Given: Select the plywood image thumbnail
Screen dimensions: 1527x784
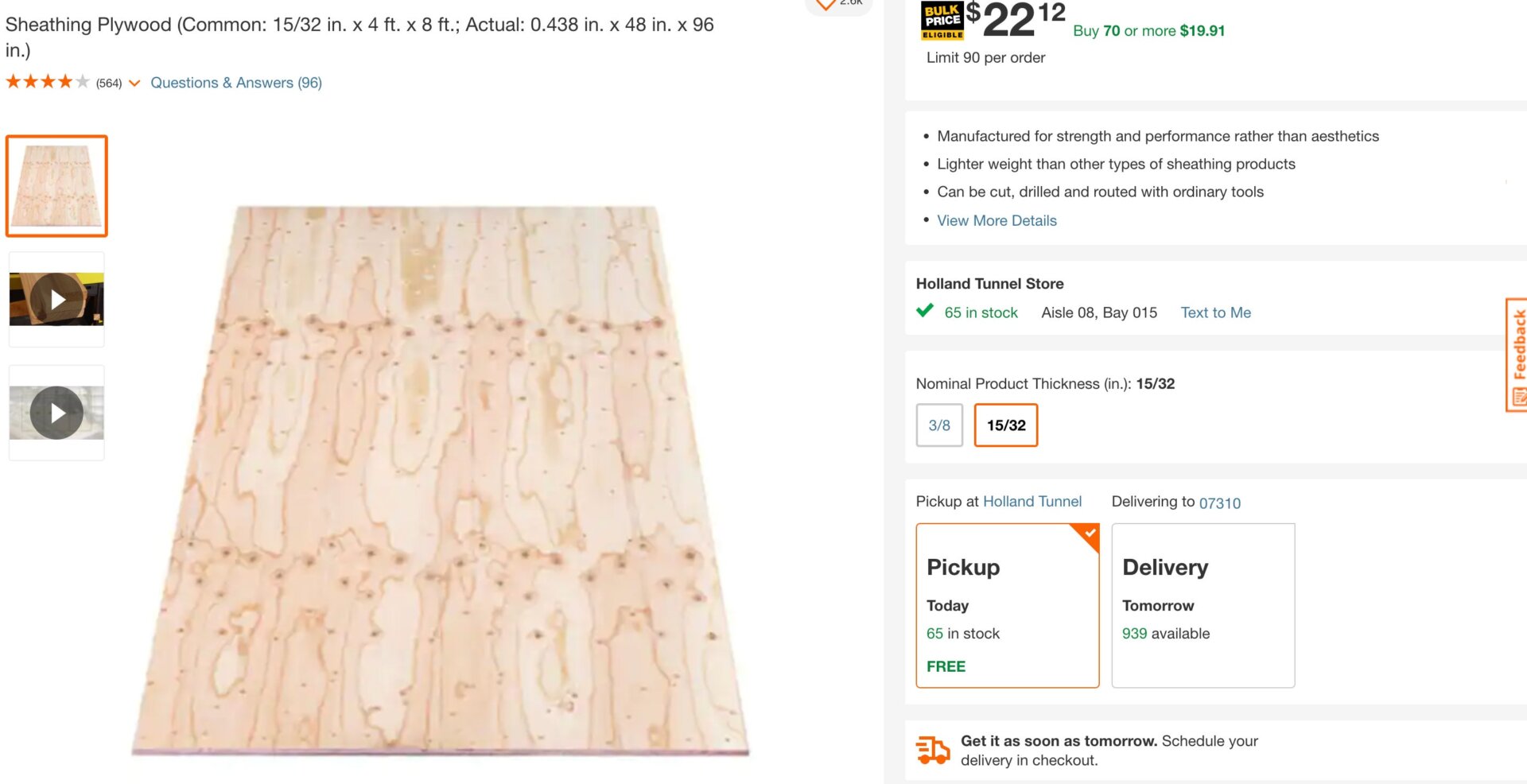Looking at the screenshot, I should click(56, 186).
